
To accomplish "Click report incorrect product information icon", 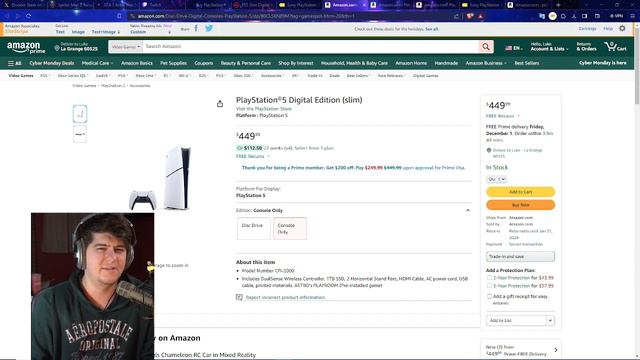I will point(239,297).
